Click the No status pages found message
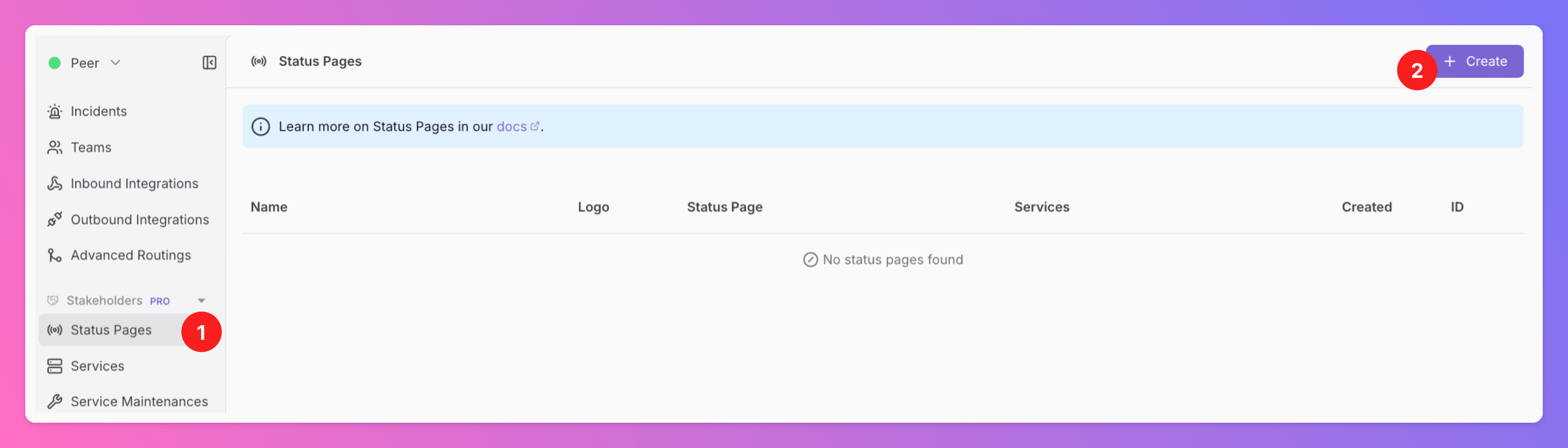 pos(892,260)
